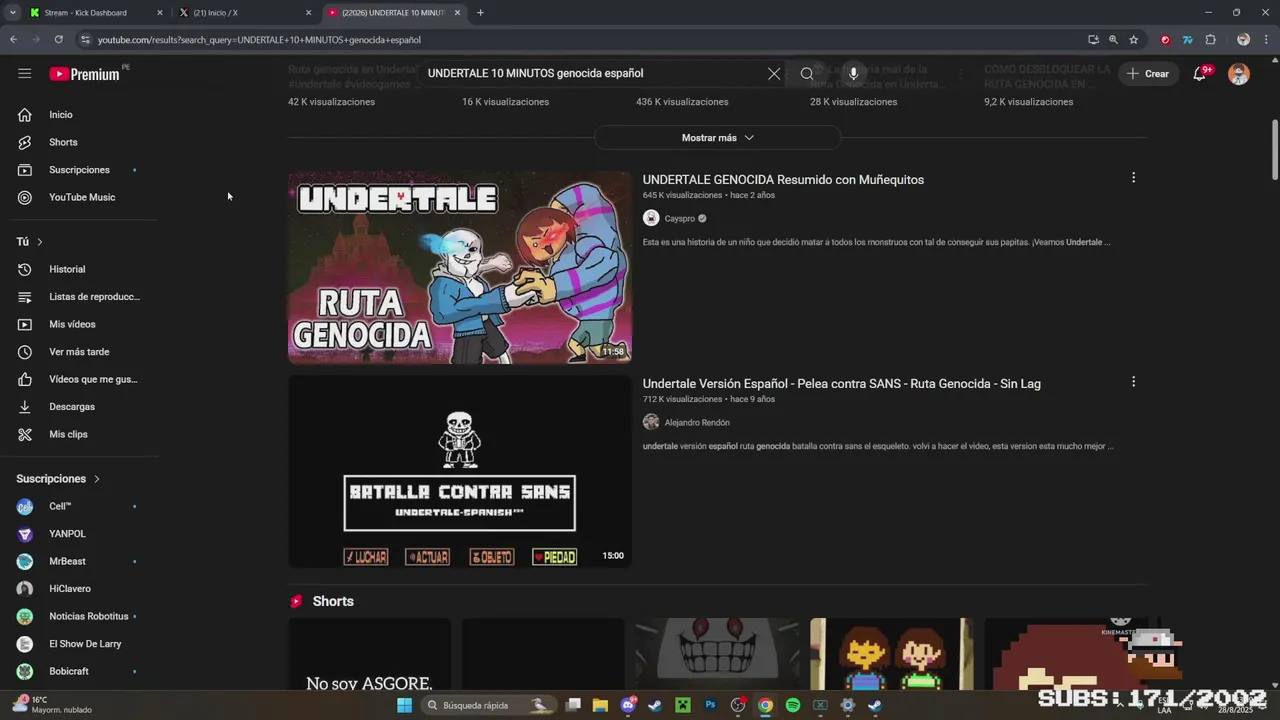Expand the Suscripciones section header

click(59, 479)
